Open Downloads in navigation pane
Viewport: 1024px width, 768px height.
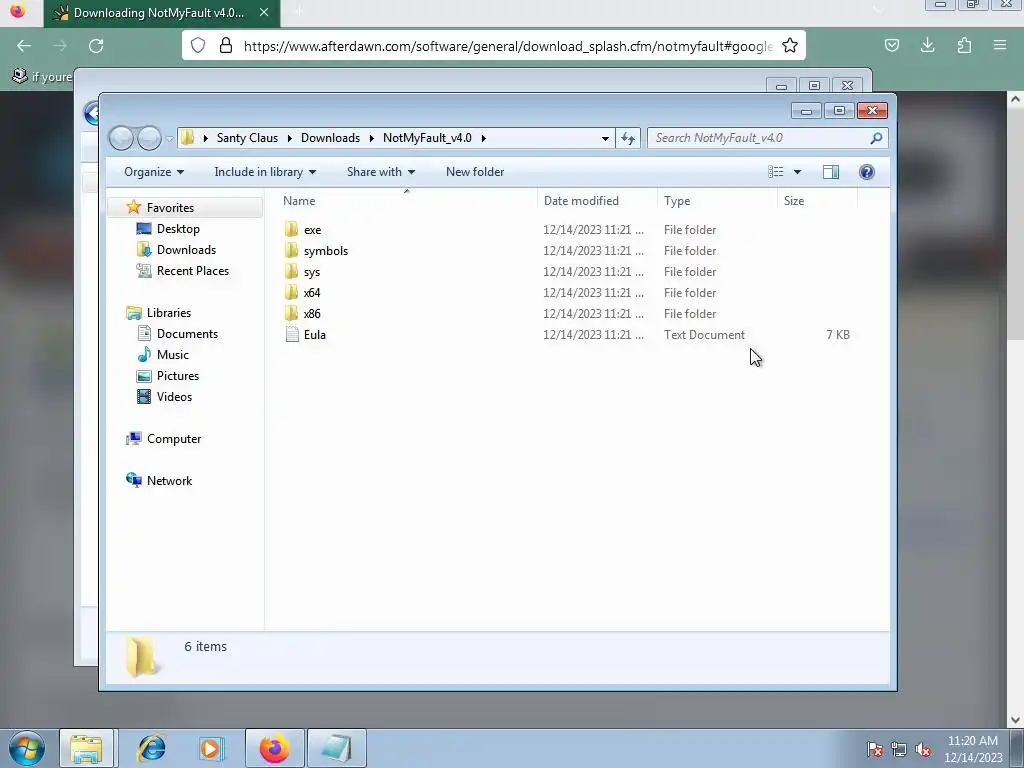click(185, 249)
